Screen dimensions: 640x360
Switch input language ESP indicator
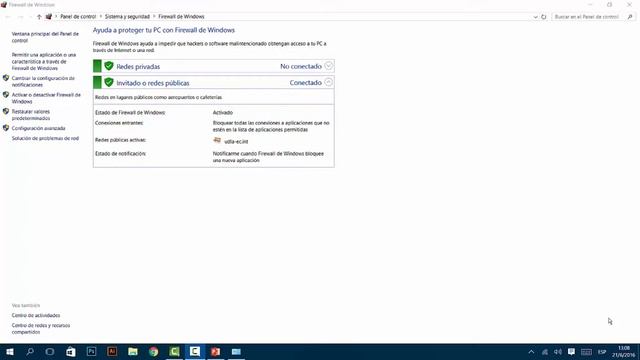pyautogui.click(x=602, y=352)
